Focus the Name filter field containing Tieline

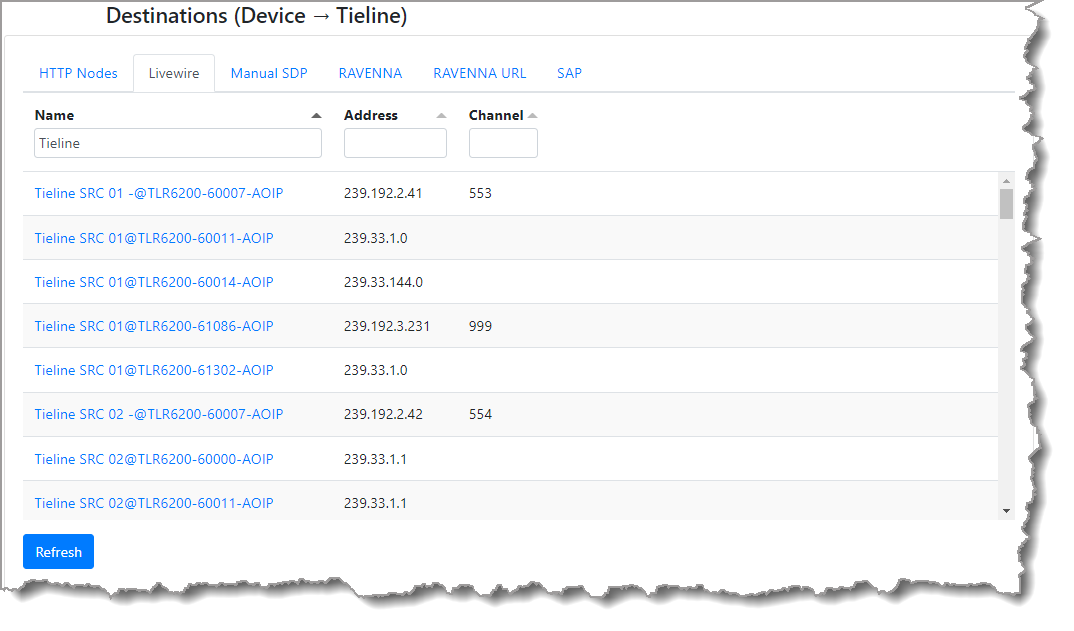[x=178, y=143]
